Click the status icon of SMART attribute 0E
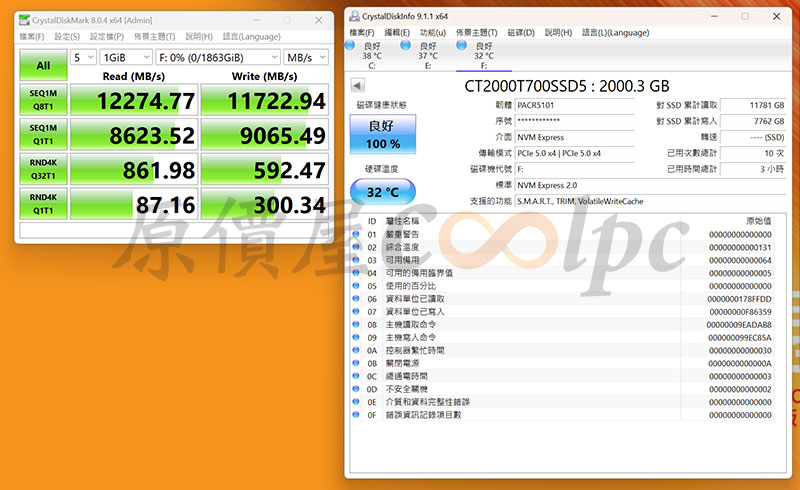 (356, 402)
